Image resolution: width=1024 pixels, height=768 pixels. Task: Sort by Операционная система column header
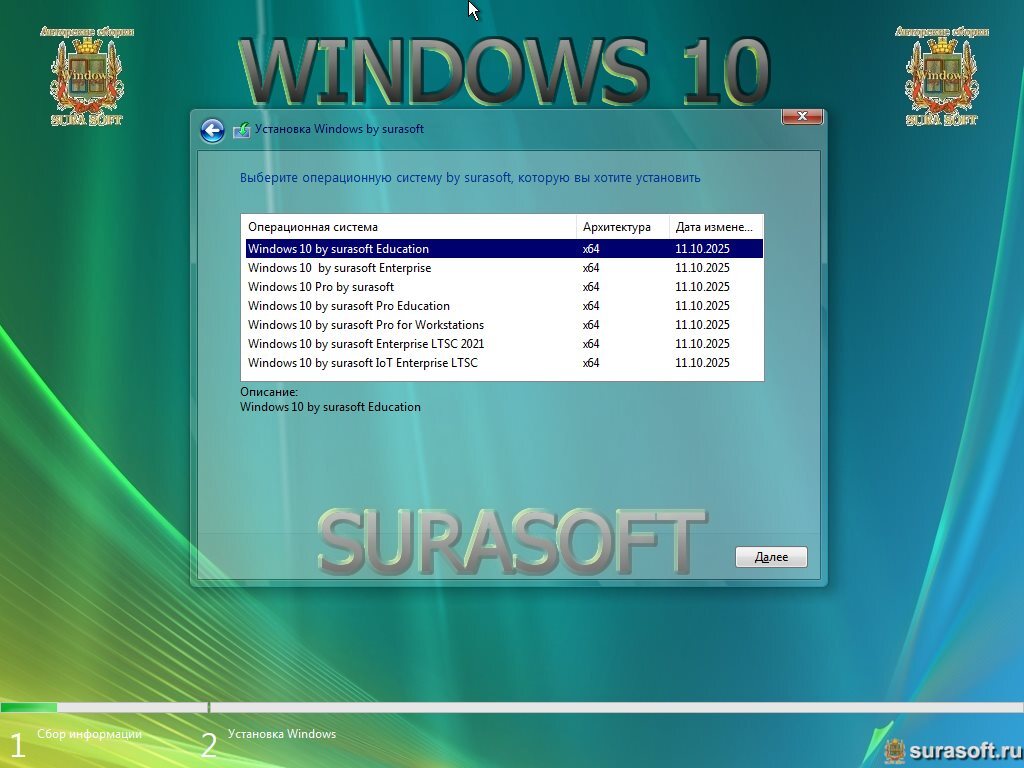[x=409, y=227]
